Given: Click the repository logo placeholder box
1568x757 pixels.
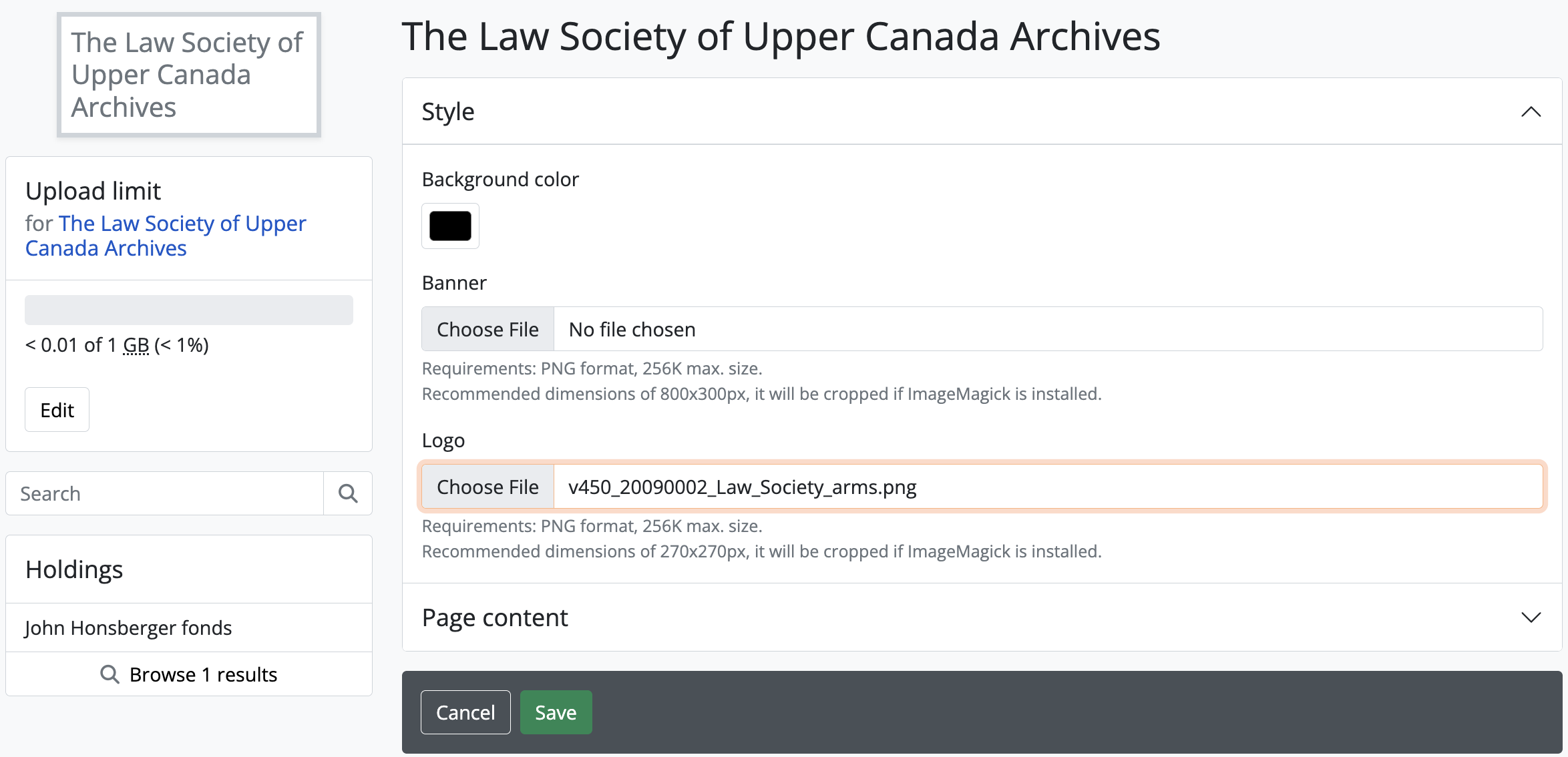Looking at the screenshot, I should pyautogui.click(x=189, y=75).
